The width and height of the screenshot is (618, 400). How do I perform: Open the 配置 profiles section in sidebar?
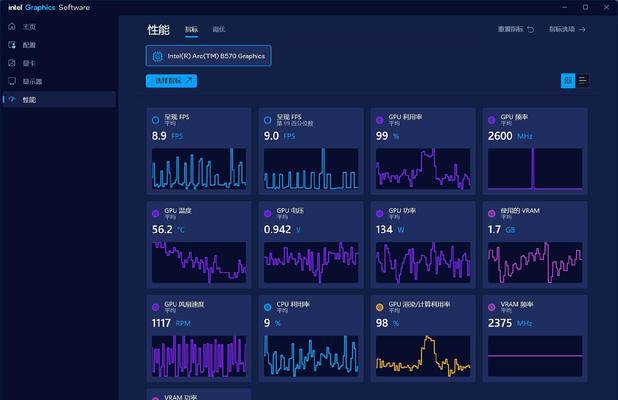click(29, 45)
